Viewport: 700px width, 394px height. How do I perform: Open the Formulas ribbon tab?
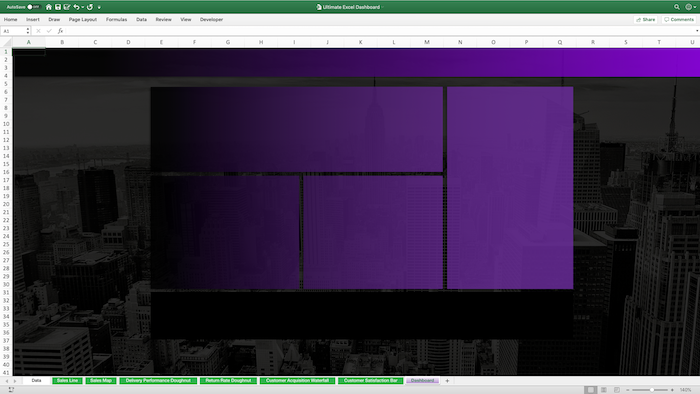(x=117, y=20)
